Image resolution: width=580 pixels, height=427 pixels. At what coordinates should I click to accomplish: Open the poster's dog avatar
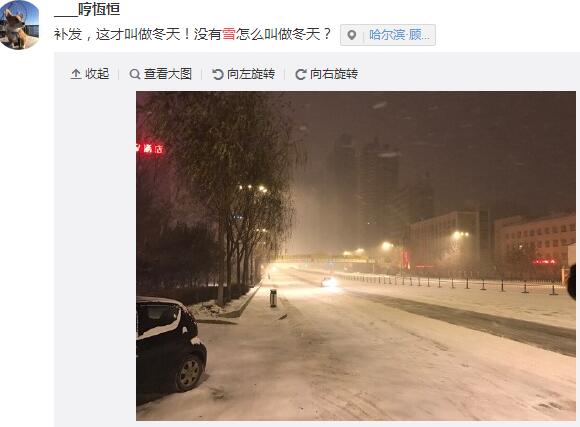tap(18, 24)
